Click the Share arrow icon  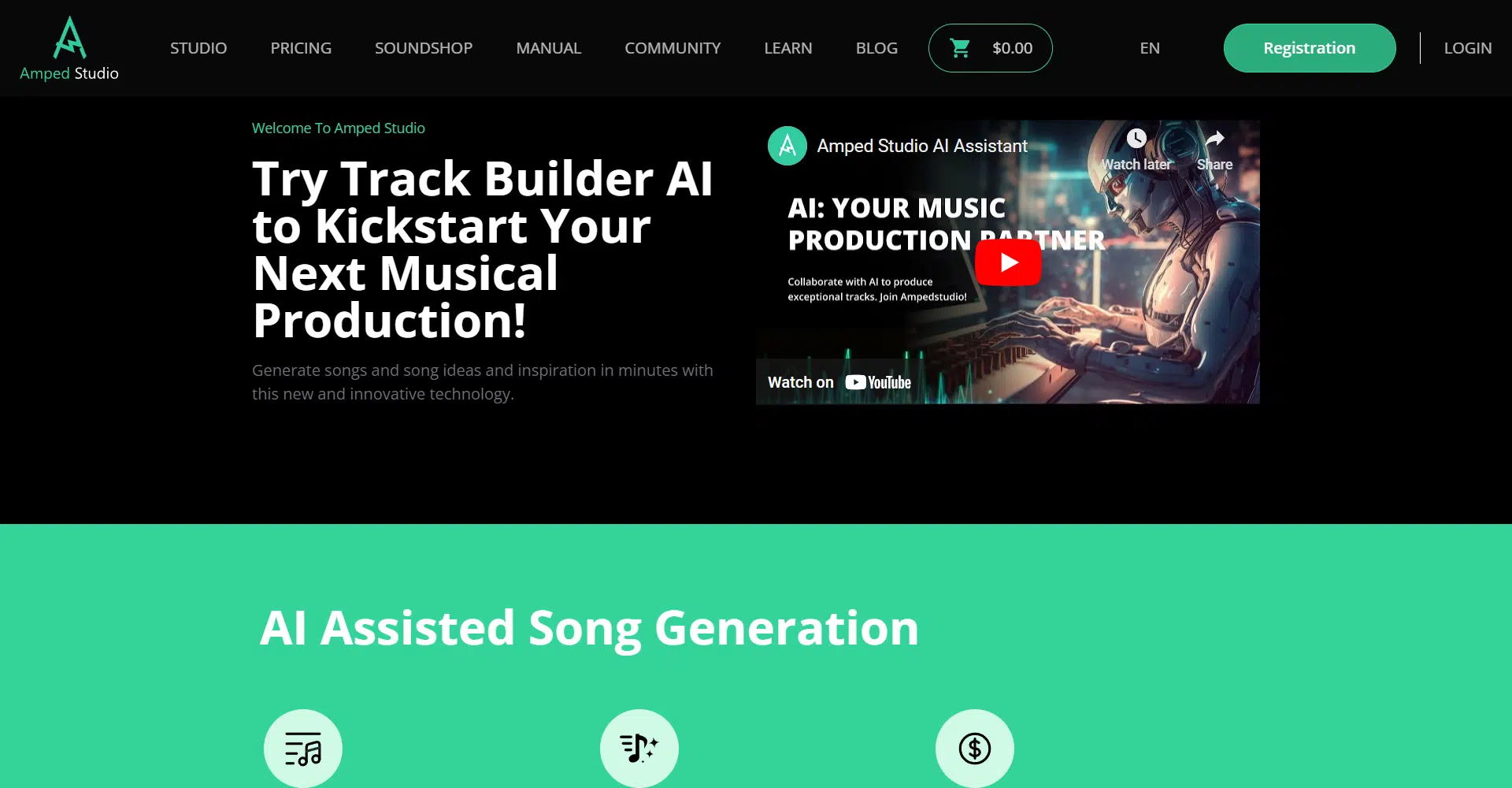pos(1215,139)
